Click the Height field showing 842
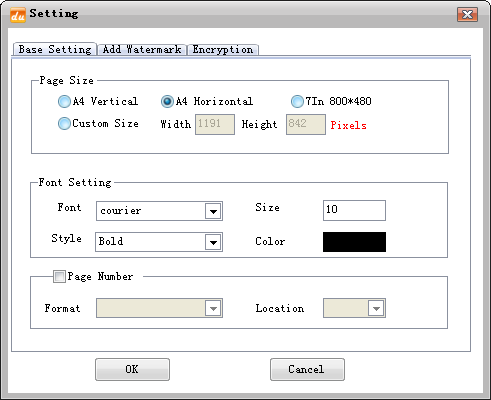This screenshot has height=400, width=491. click(306, 125)
